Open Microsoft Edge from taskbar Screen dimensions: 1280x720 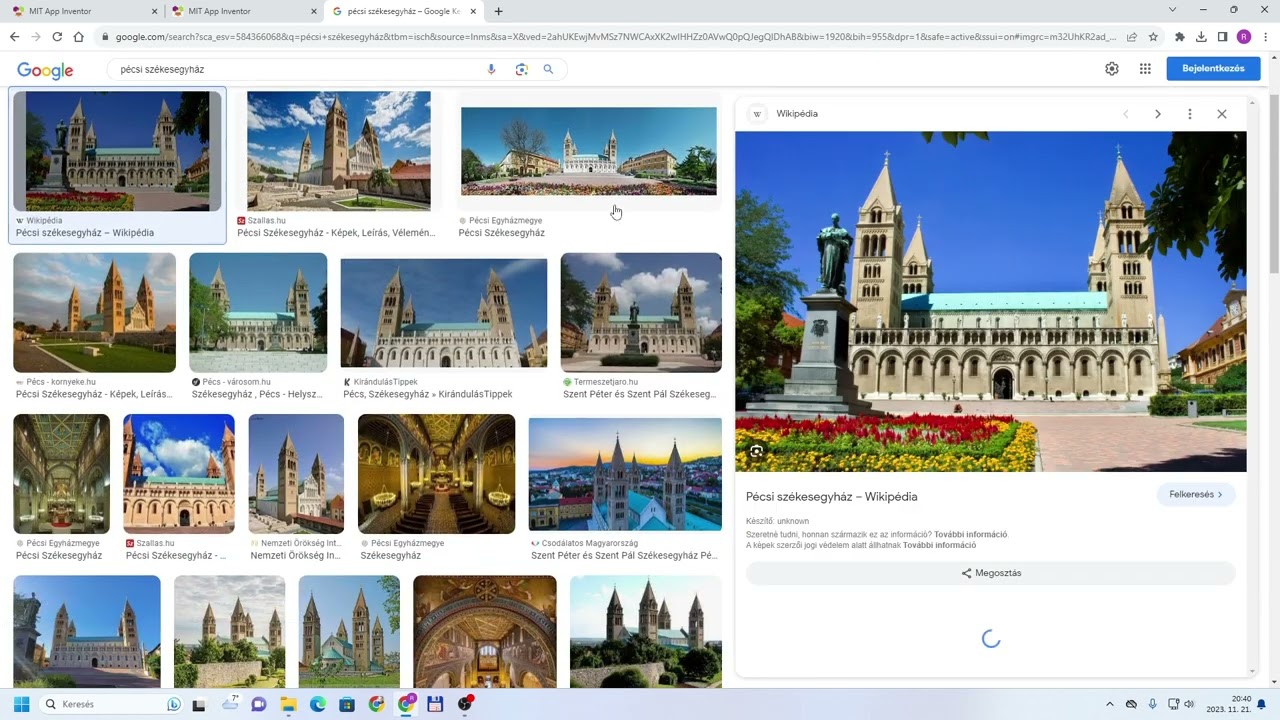tap(318, 704)
